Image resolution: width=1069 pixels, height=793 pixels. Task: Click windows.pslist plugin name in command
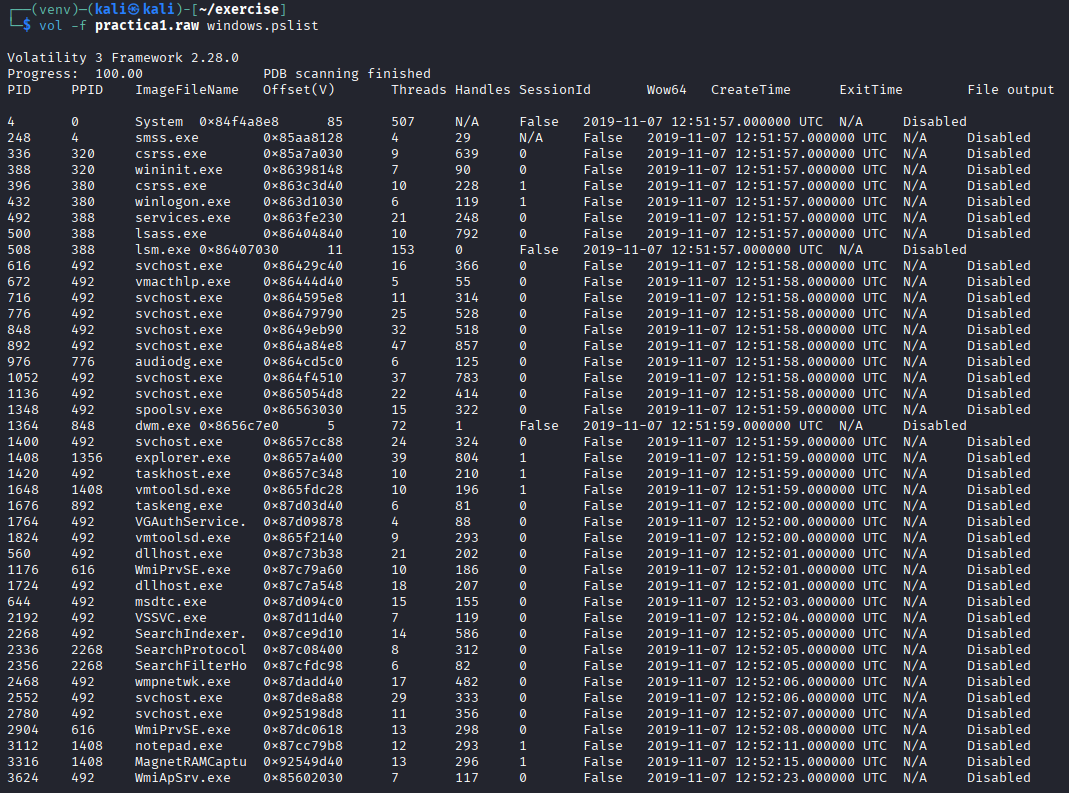[x=263, y=25]
